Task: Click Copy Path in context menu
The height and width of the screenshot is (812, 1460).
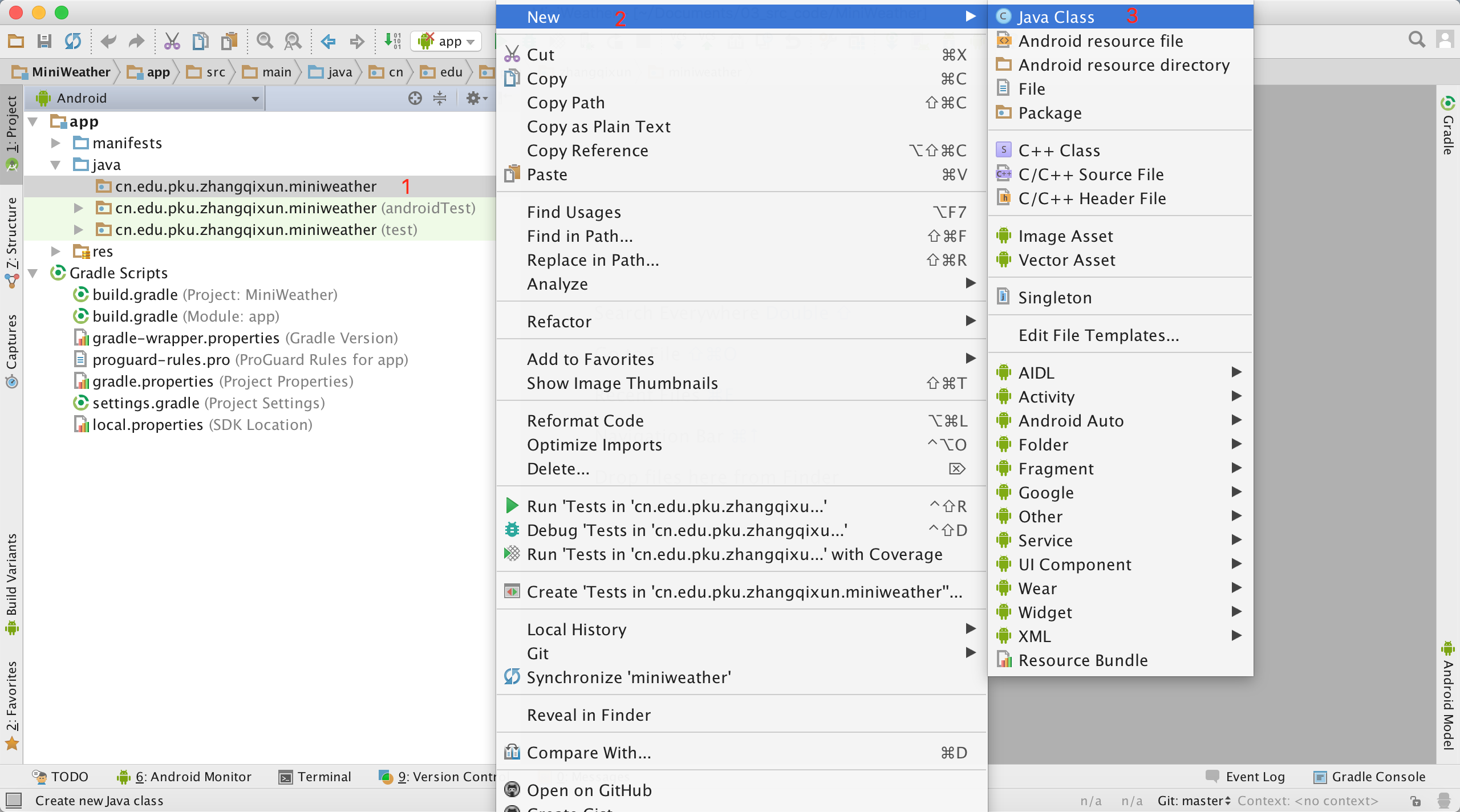Action: (741, 103)
